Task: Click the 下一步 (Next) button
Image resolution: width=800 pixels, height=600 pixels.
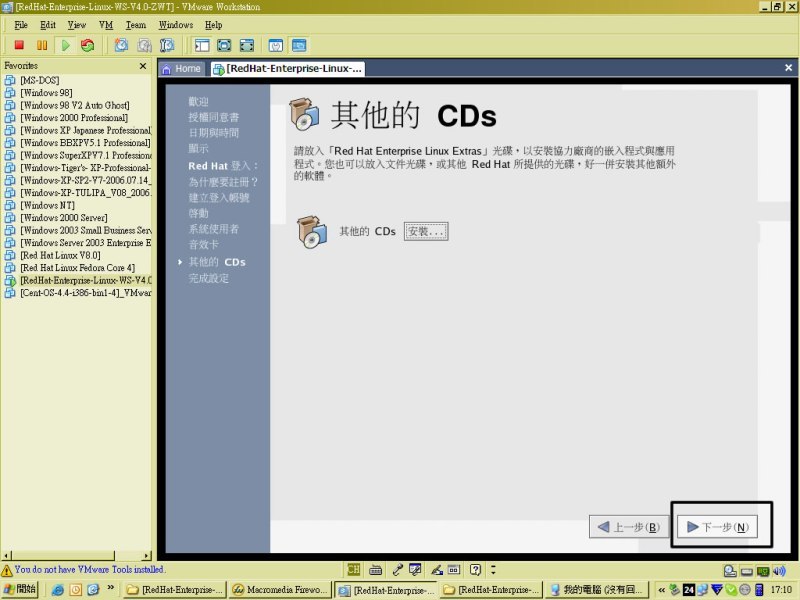Action: point(716,527)
